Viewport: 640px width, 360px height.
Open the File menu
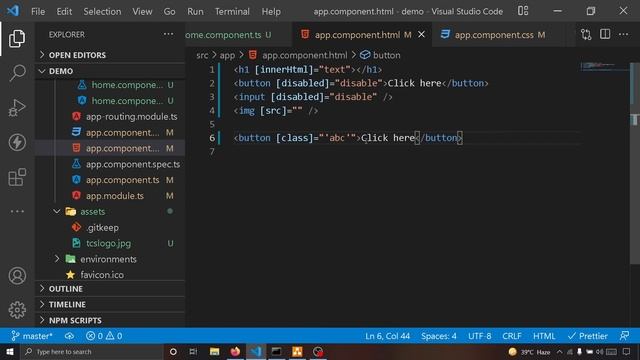point(38,11)
